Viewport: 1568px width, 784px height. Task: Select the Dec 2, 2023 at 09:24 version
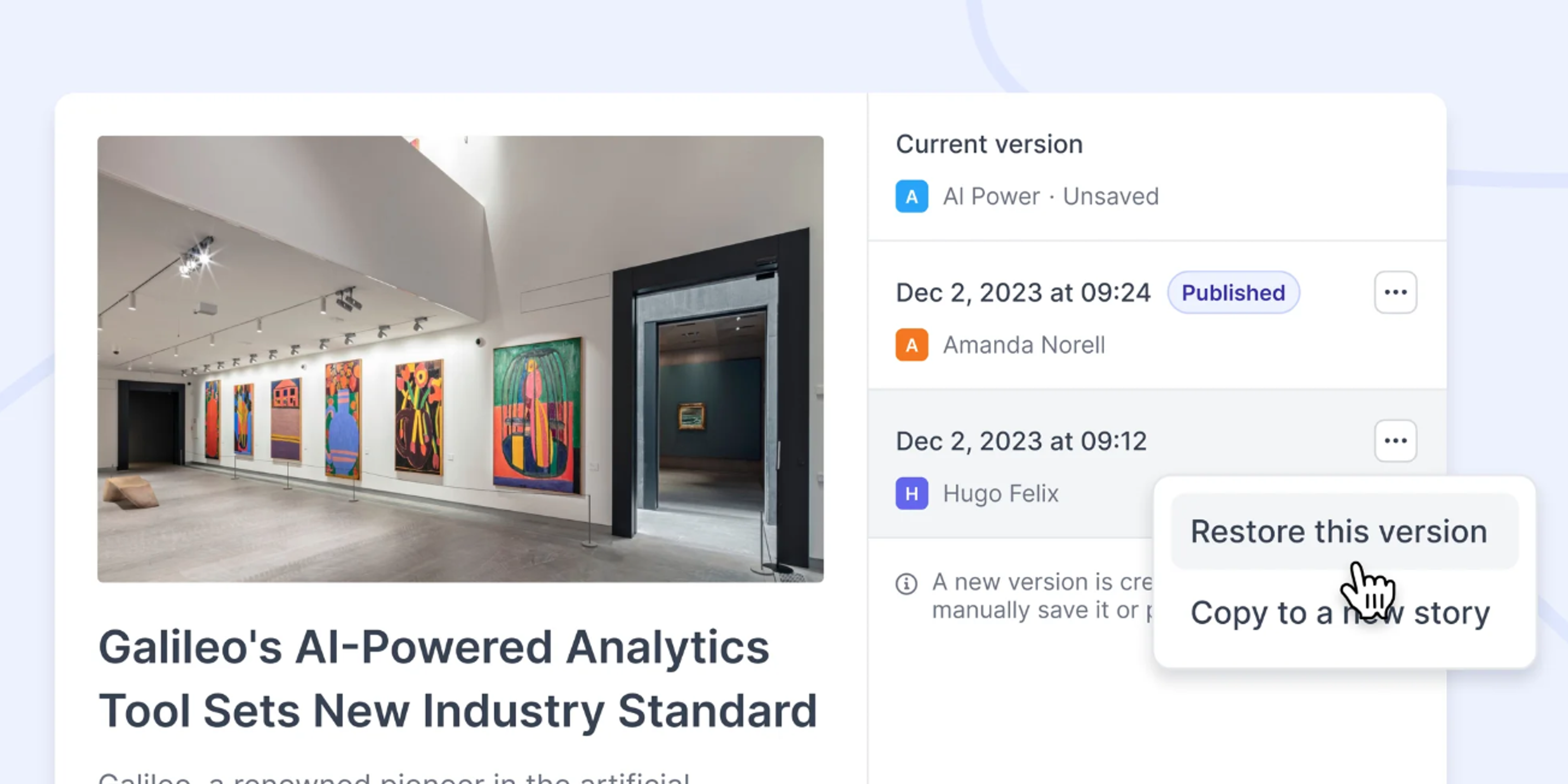tap(1023, 293)
